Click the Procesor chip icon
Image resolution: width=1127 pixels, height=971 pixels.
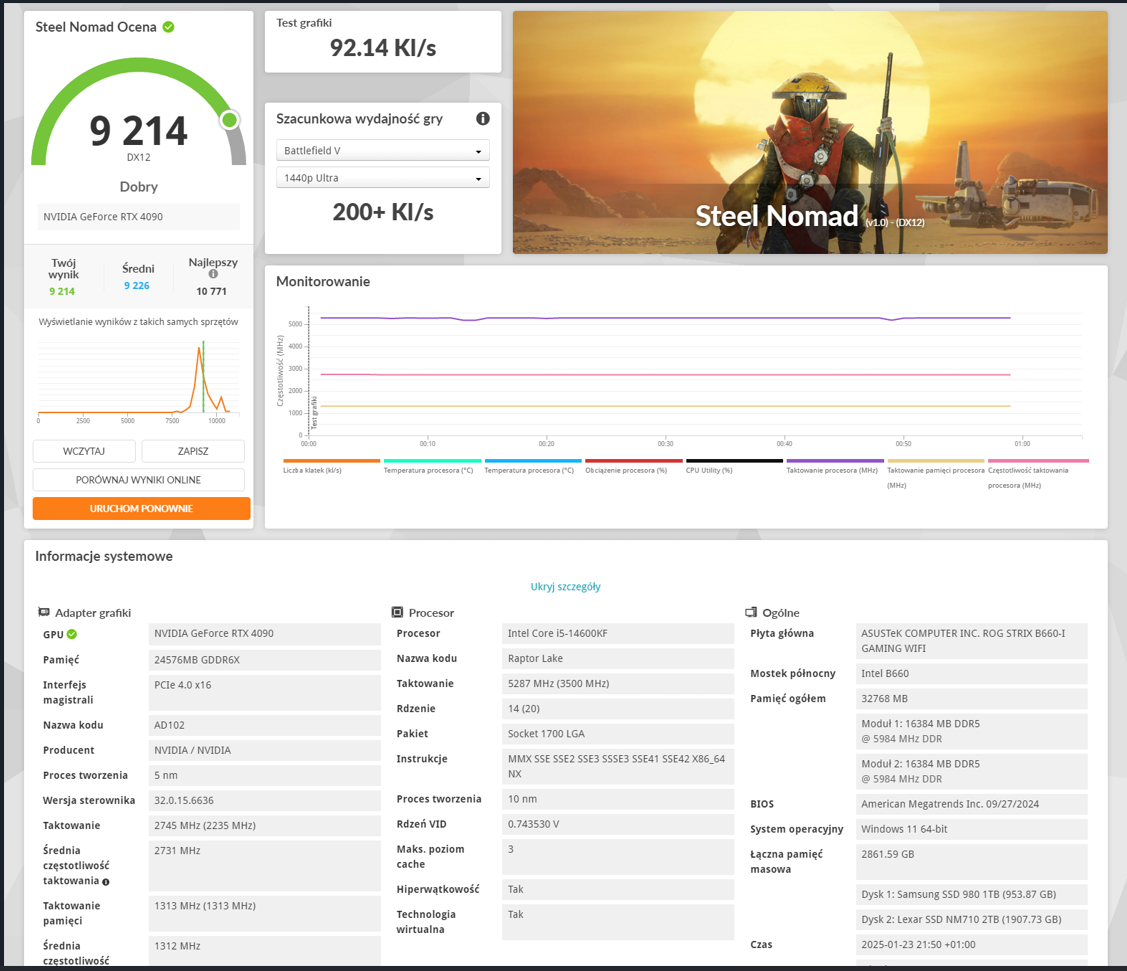click(x=397, y=612)
